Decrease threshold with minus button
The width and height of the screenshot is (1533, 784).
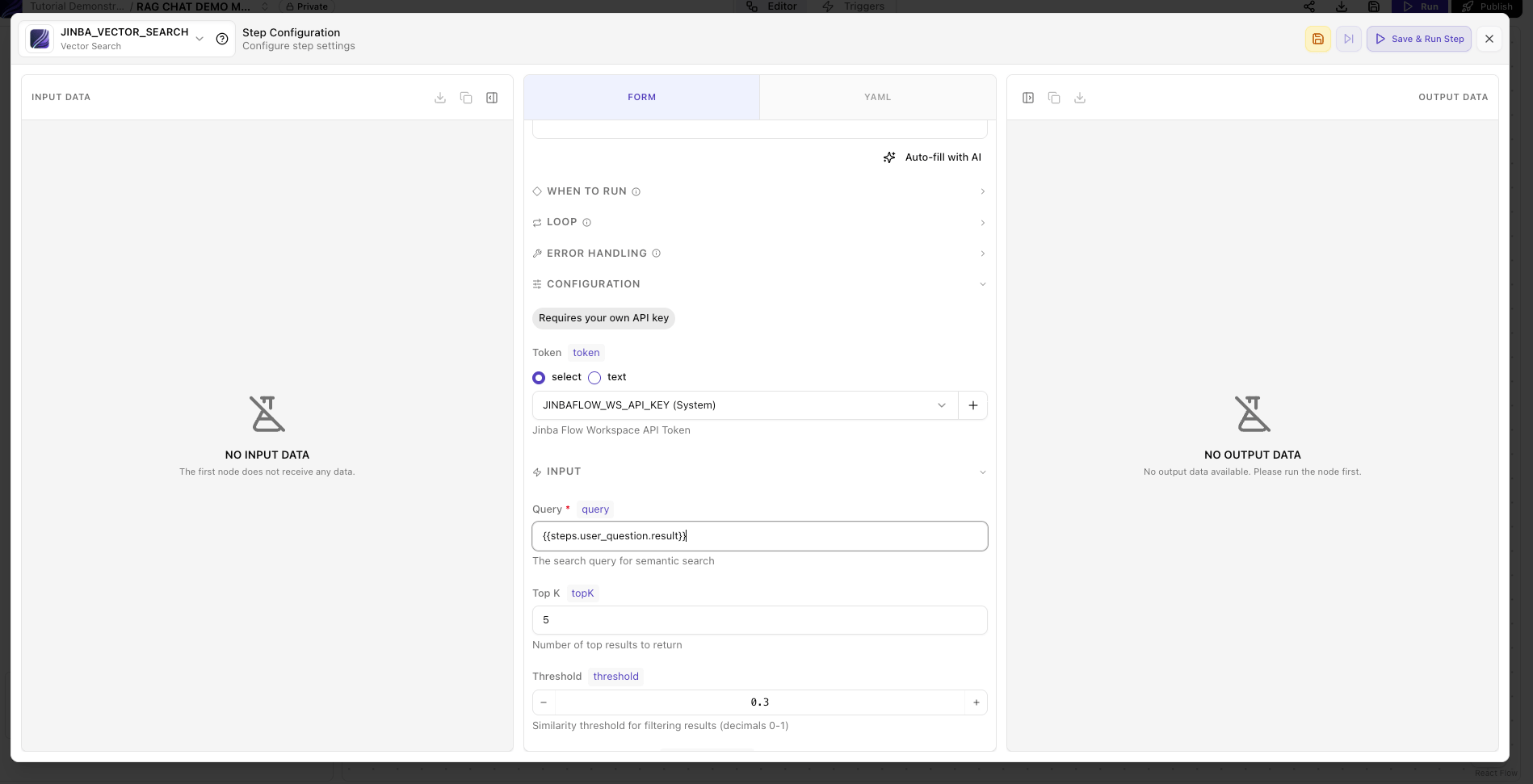544,702
